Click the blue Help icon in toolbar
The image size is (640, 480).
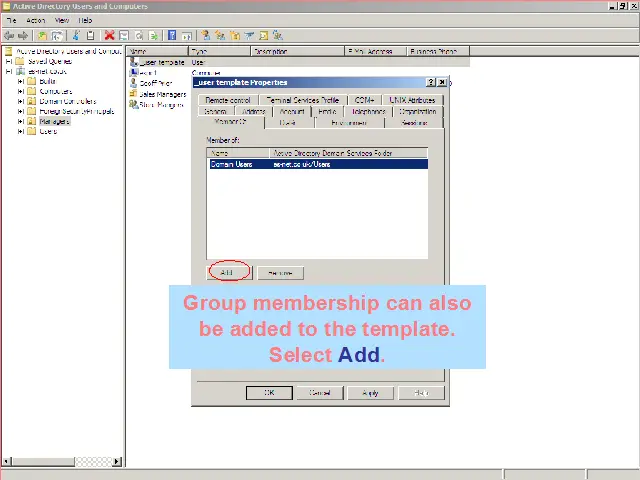point(172,35)
